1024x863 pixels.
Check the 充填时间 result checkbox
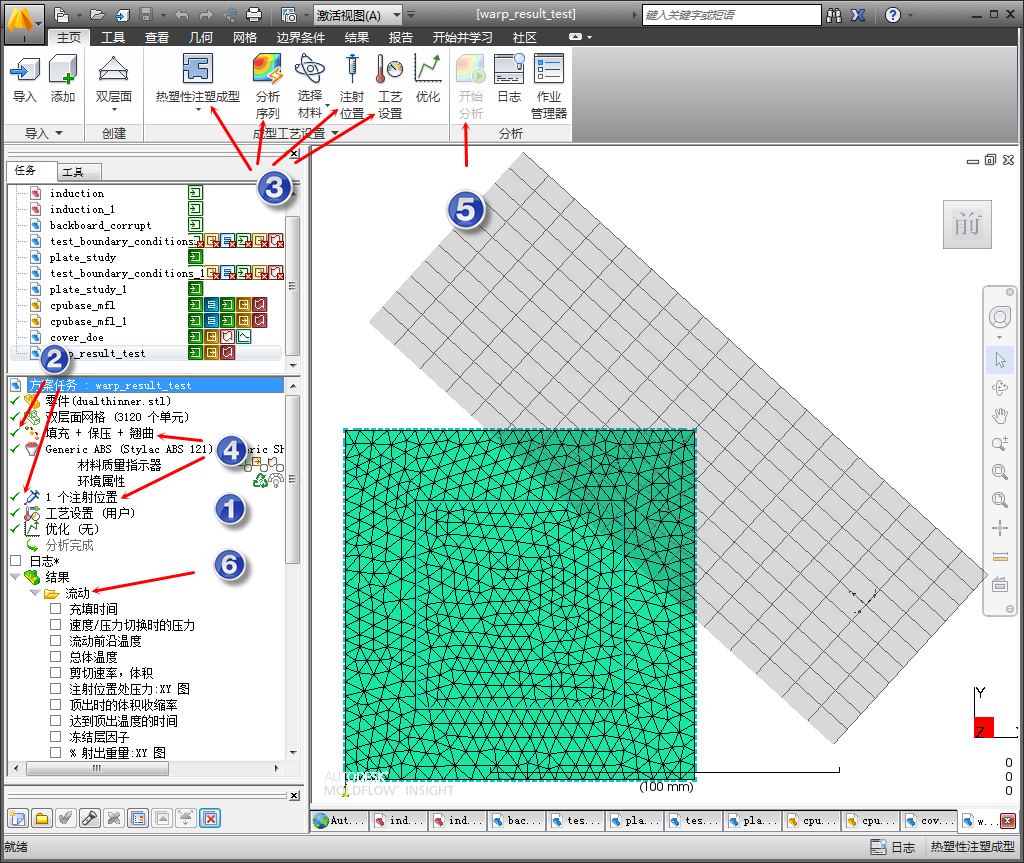click(56, 608)
